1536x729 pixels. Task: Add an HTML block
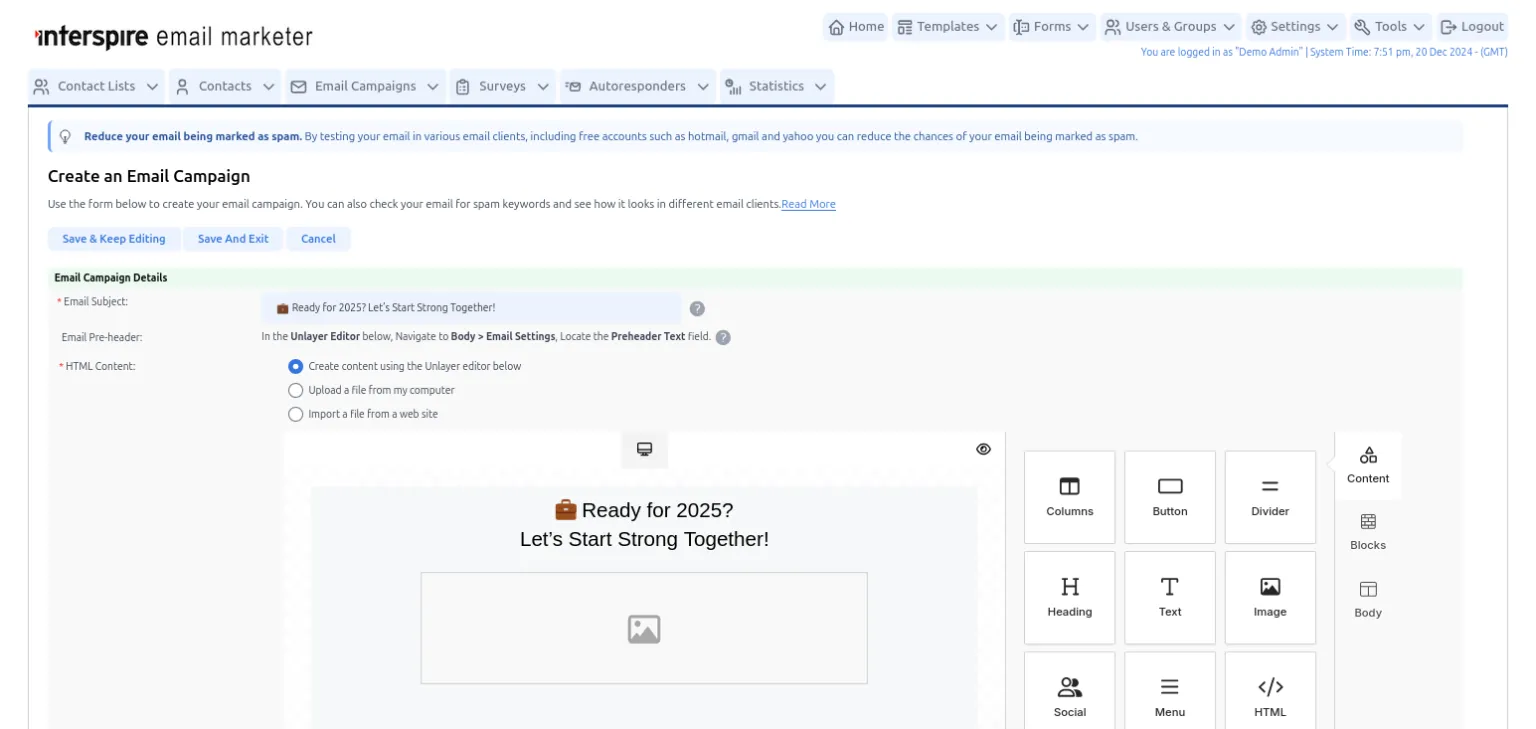pos(1269,694)
